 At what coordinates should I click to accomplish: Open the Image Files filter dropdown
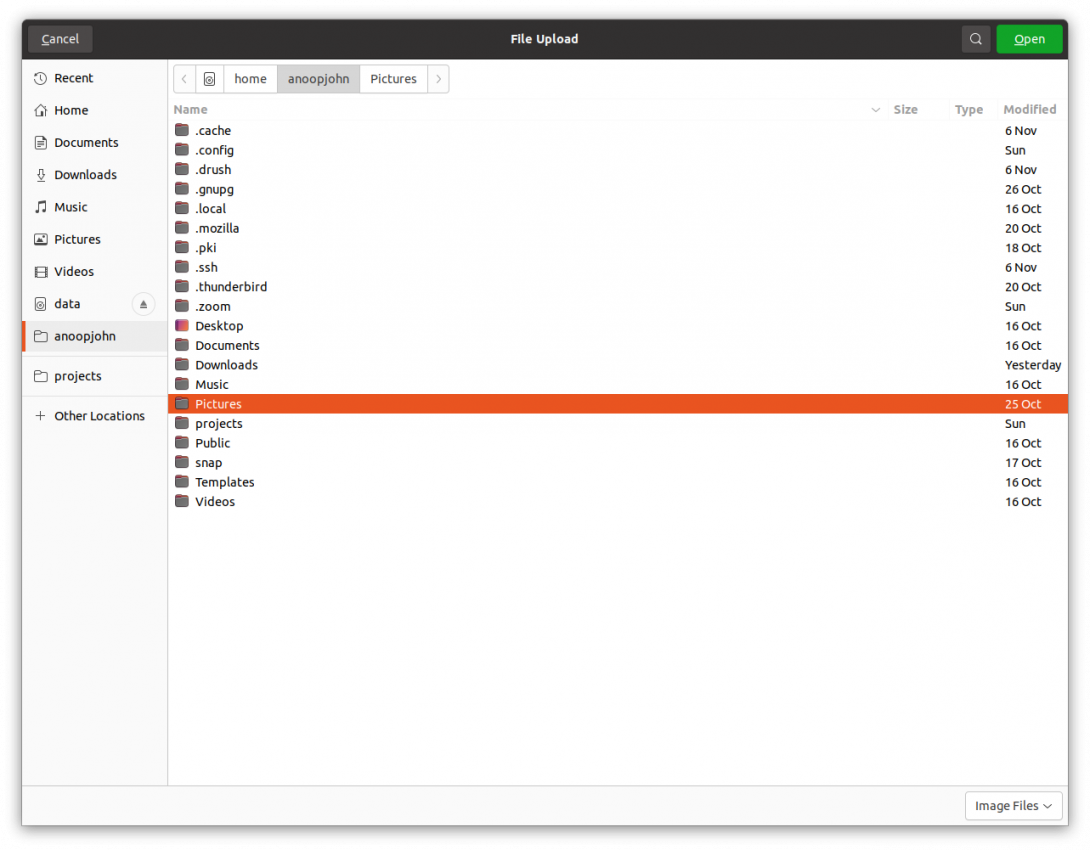pos(1013,806)
